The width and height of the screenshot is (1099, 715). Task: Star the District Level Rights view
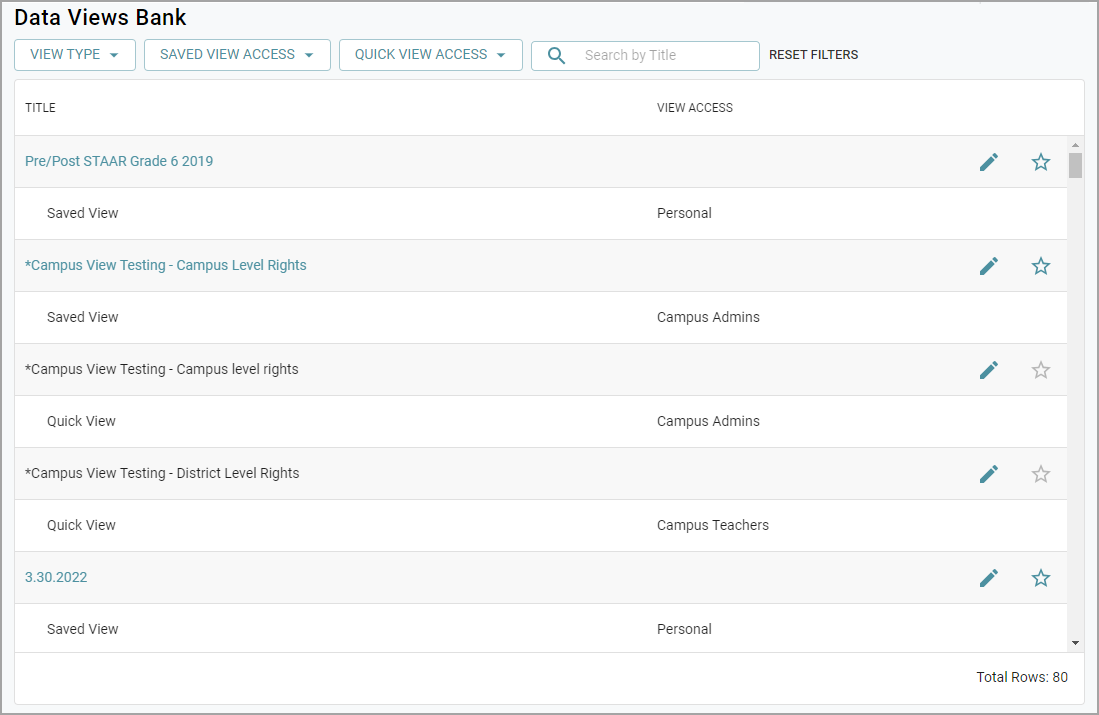[x=1041, y=474]
